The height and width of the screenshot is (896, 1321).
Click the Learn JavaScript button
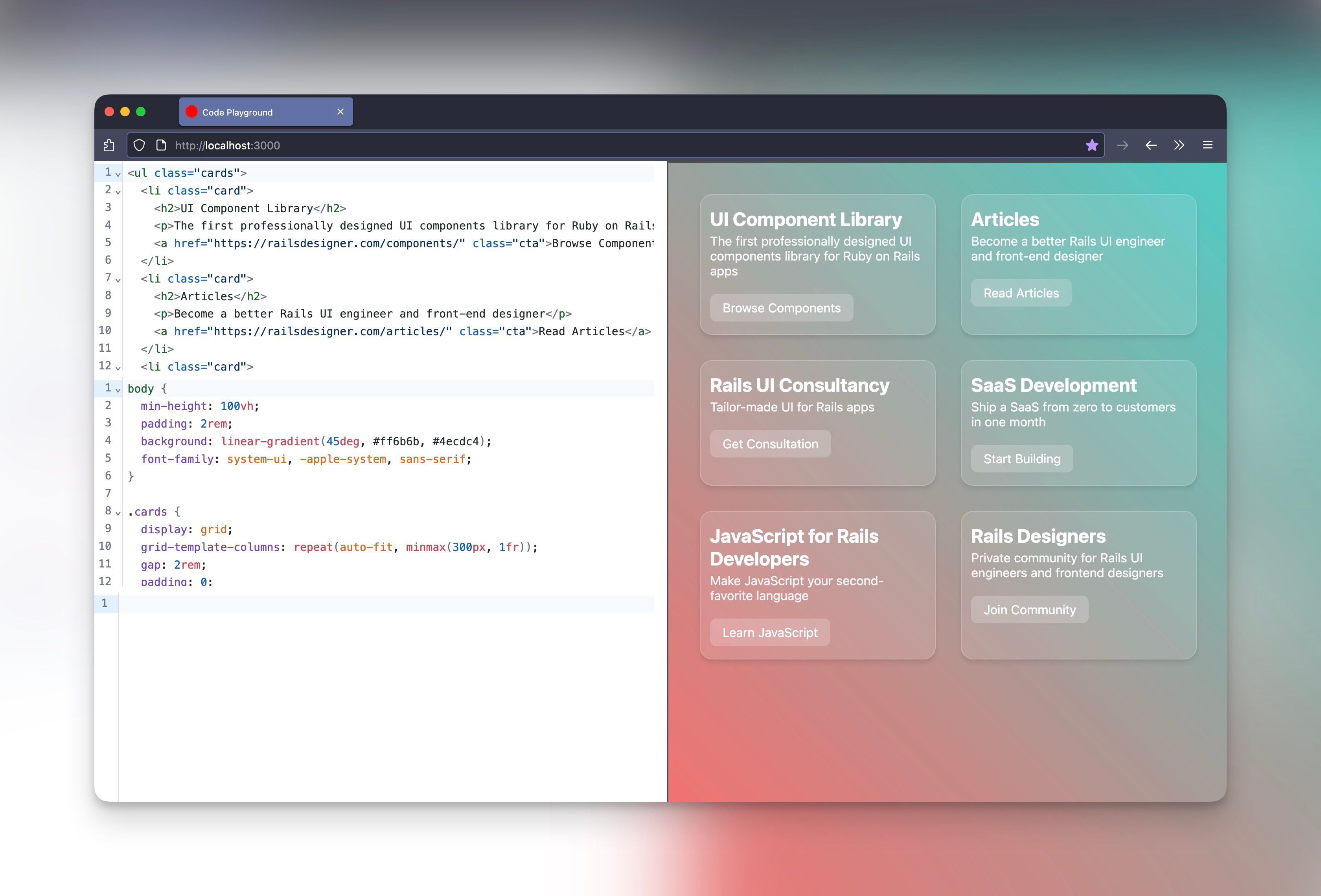[770, 632]
